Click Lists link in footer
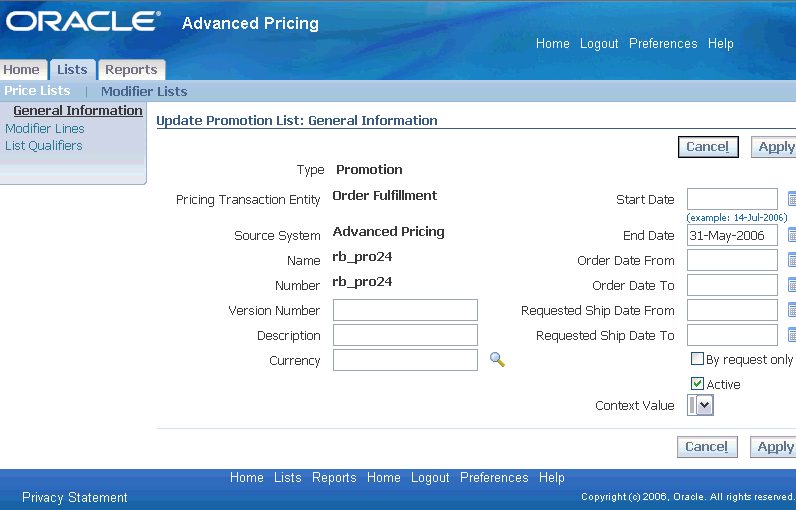 (288, 478)
